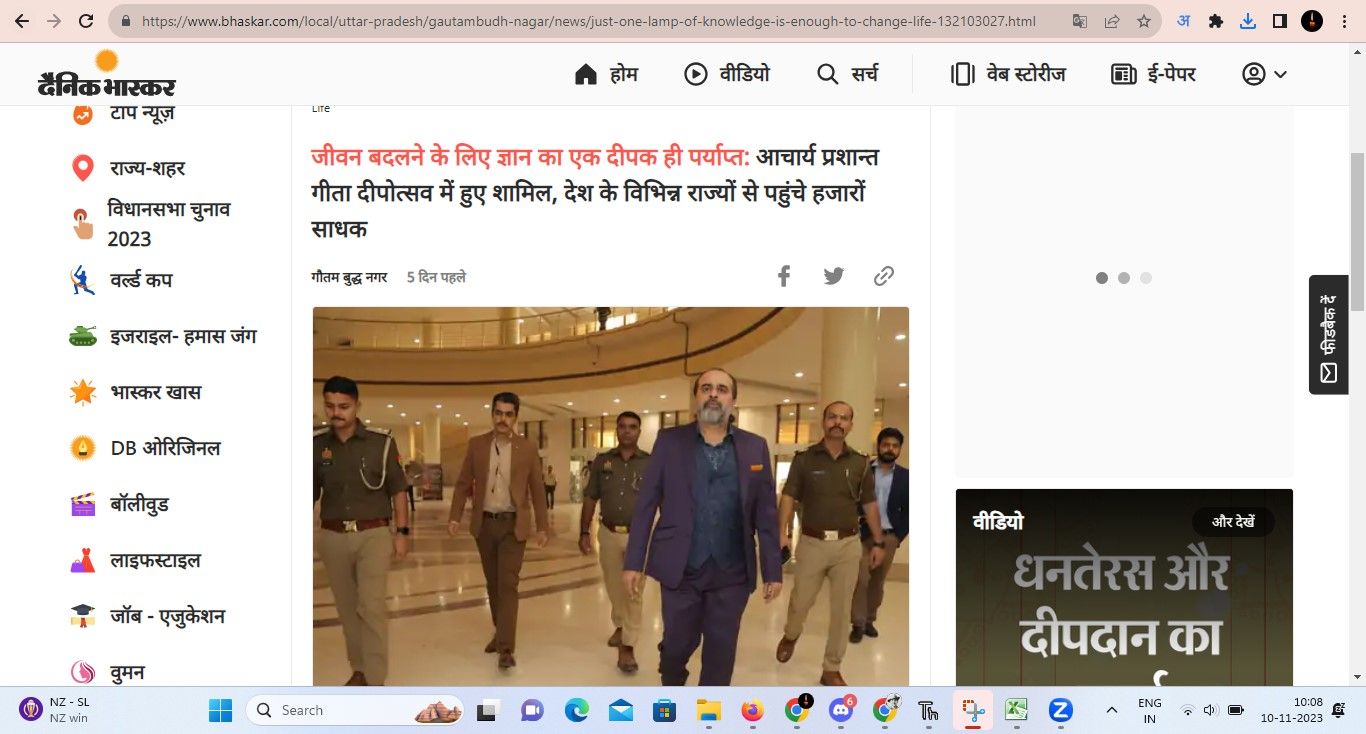Open the फीडबैक दें side tab

(x=1328, y=335)
